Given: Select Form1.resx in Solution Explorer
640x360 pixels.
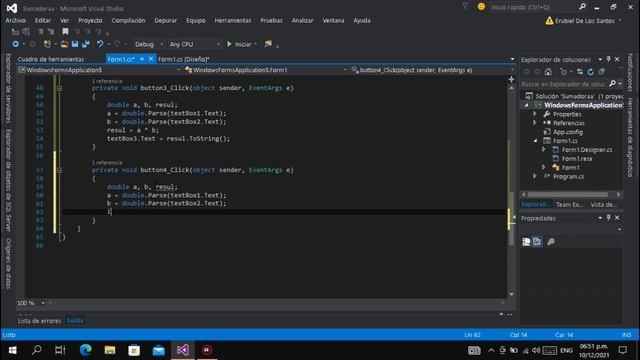Looking at the screenshot, I should (x=577, y=159).
